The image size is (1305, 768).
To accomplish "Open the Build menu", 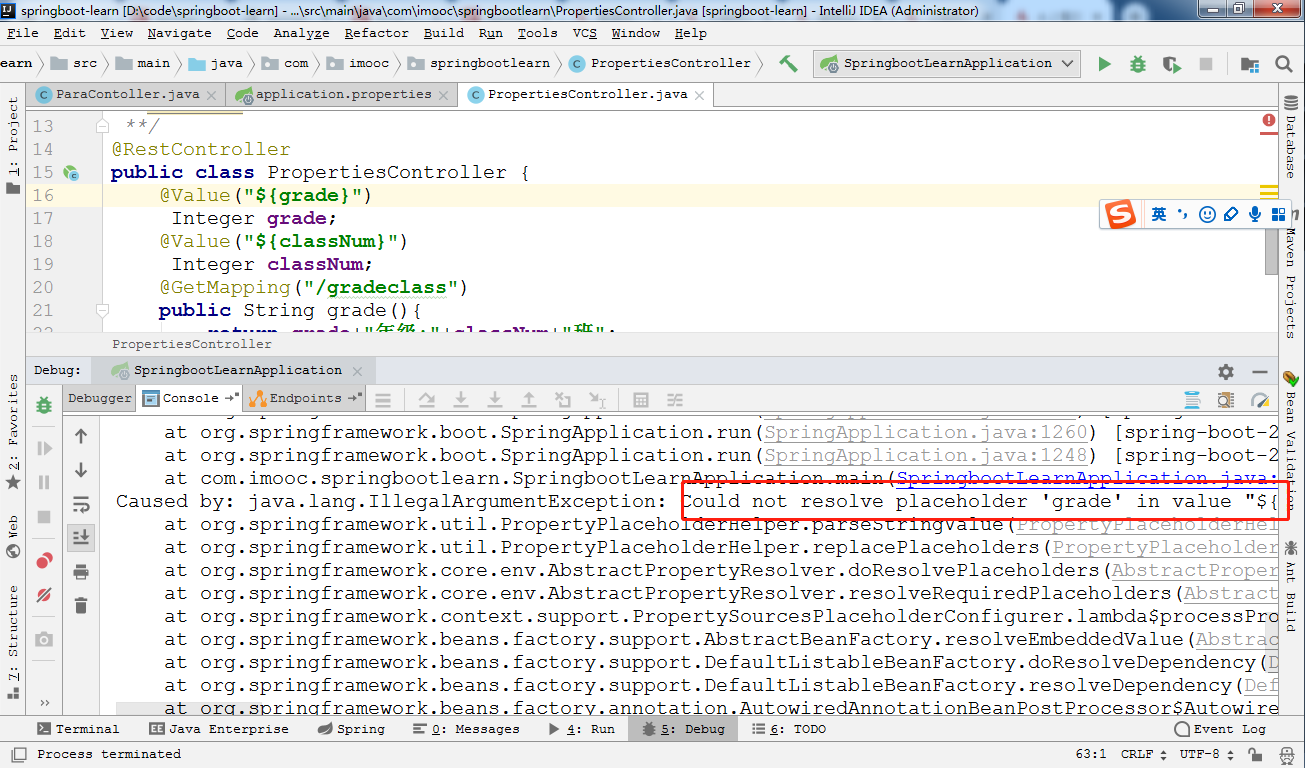I will [444, 33].
